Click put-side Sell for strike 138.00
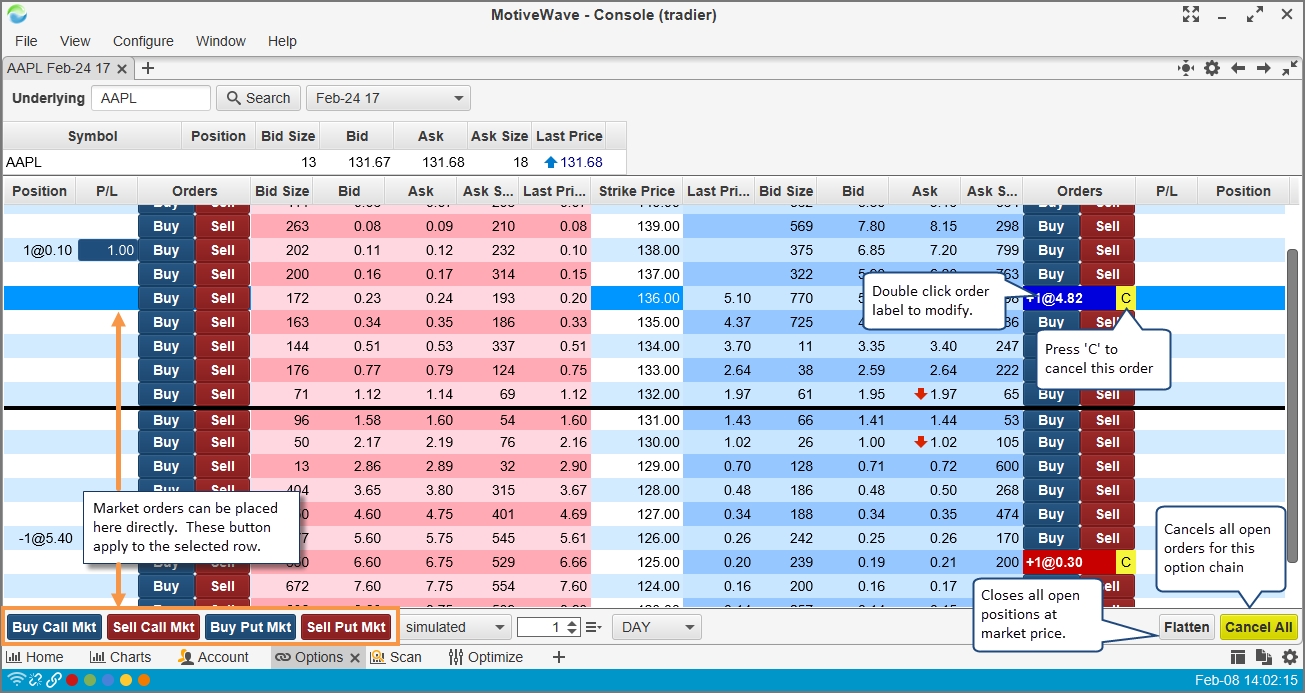Screen dimensions: 1305x693 pos(1108,250)
